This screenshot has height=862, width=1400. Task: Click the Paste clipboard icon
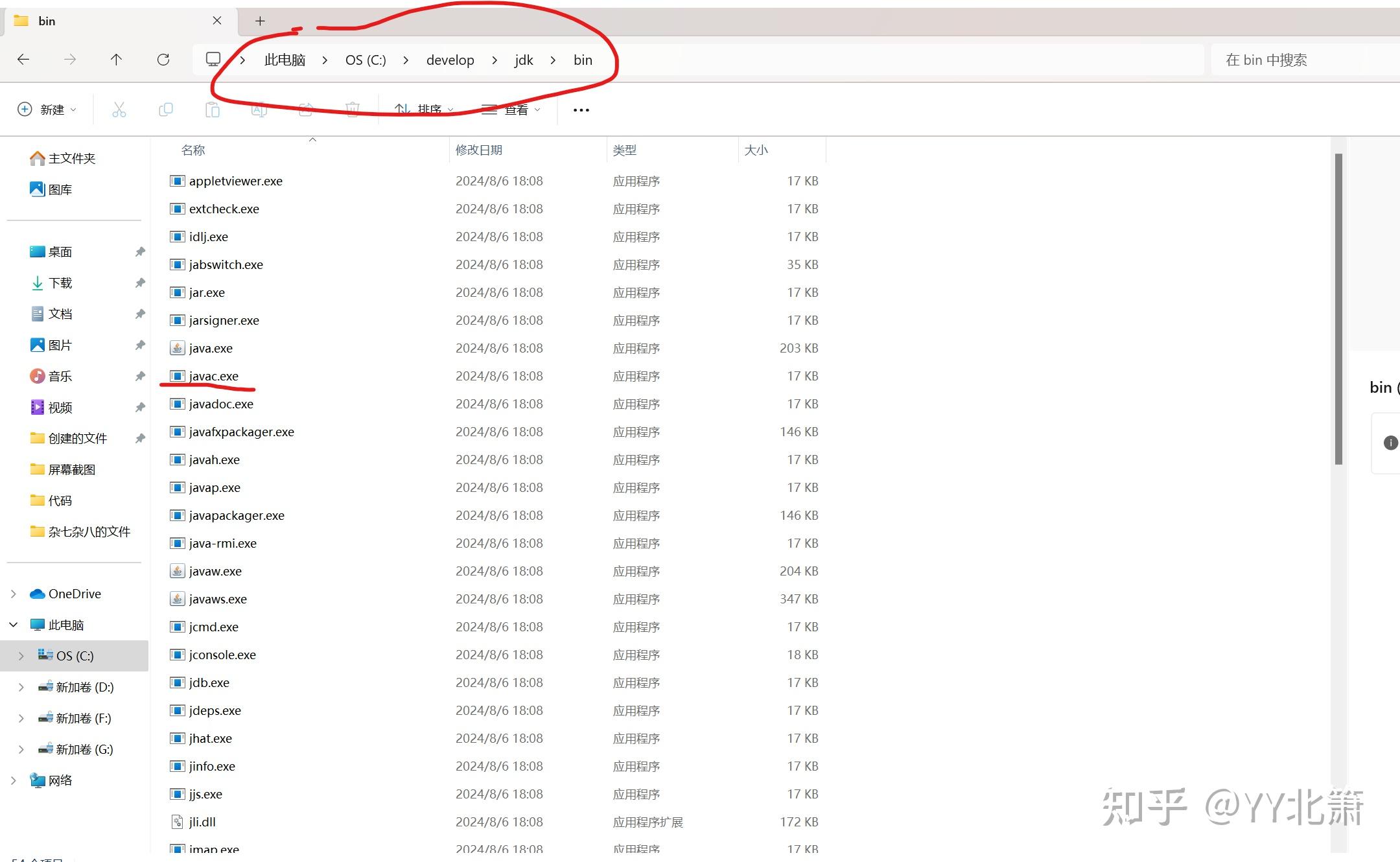(213, 110)
